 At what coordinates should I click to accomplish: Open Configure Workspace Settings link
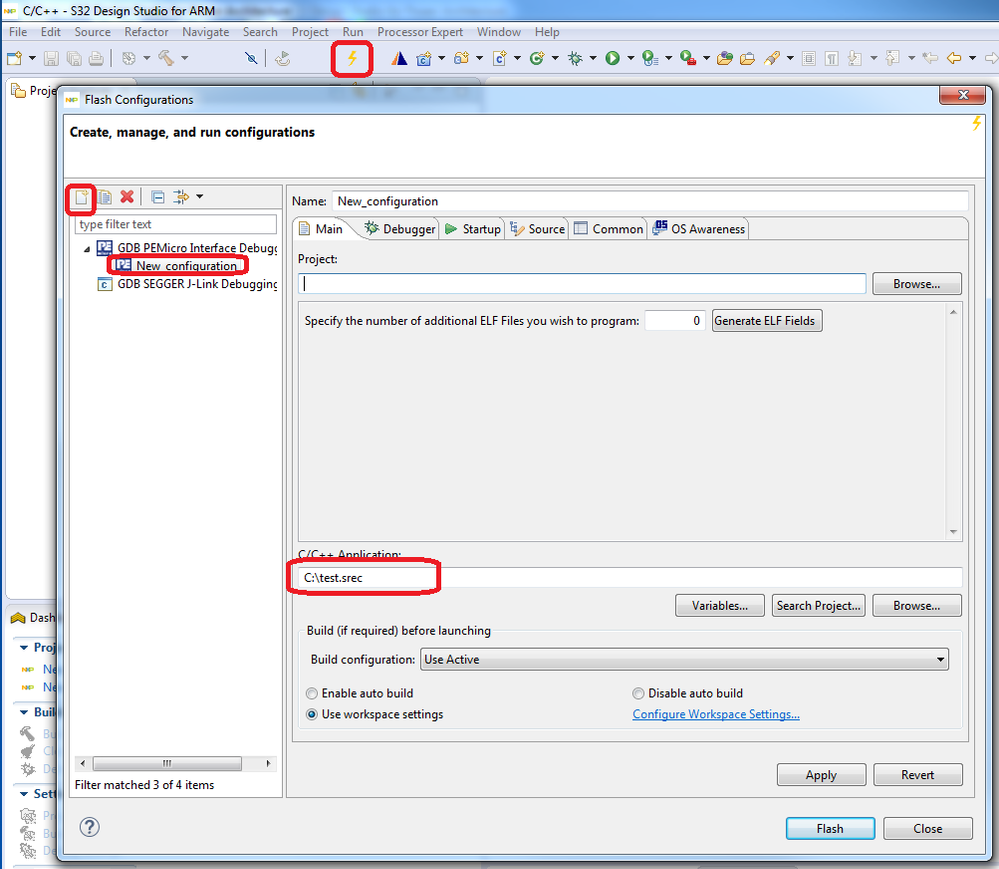(715, 714)
